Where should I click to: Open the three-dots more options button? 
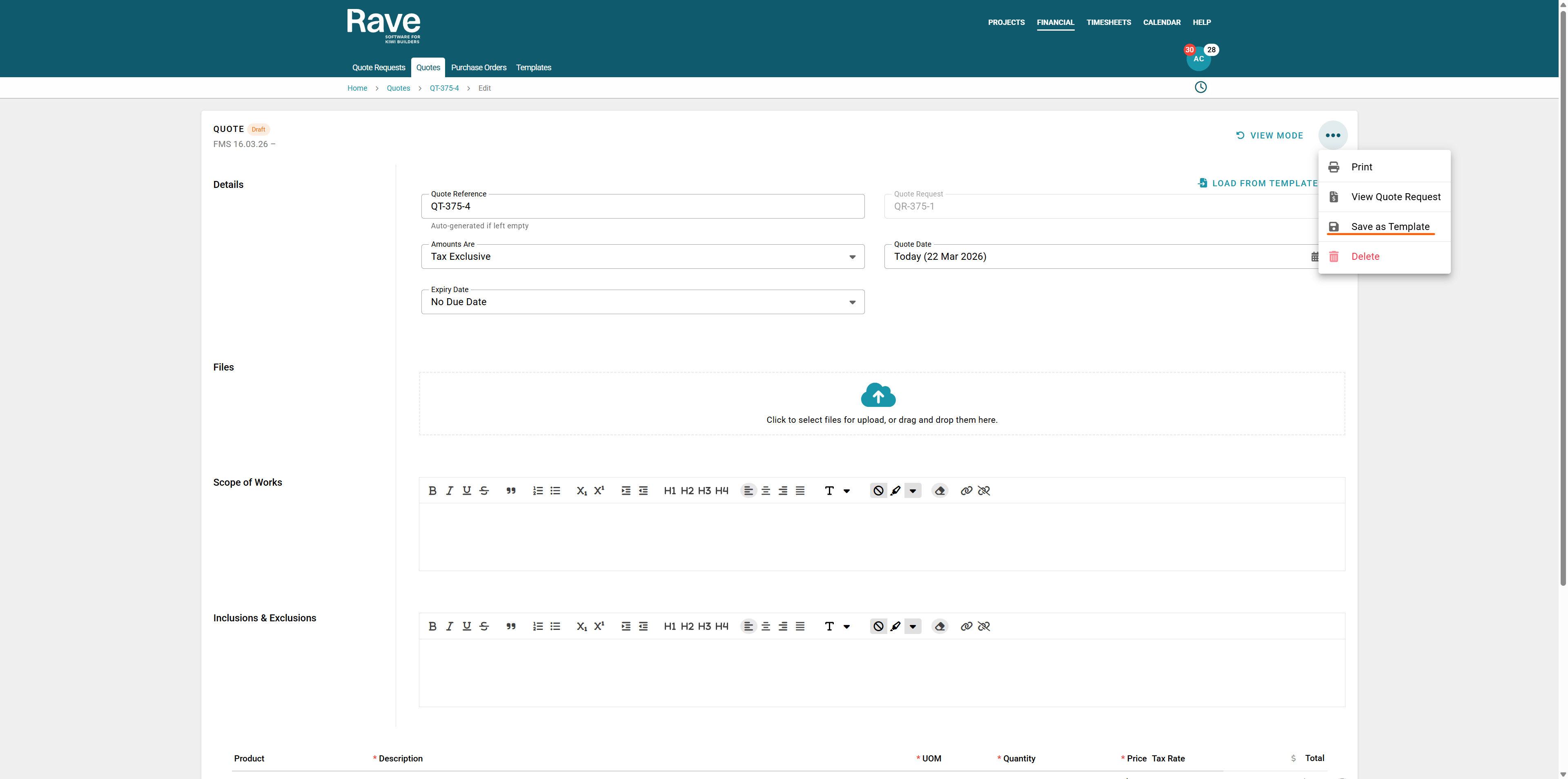tap(1332, 135)
